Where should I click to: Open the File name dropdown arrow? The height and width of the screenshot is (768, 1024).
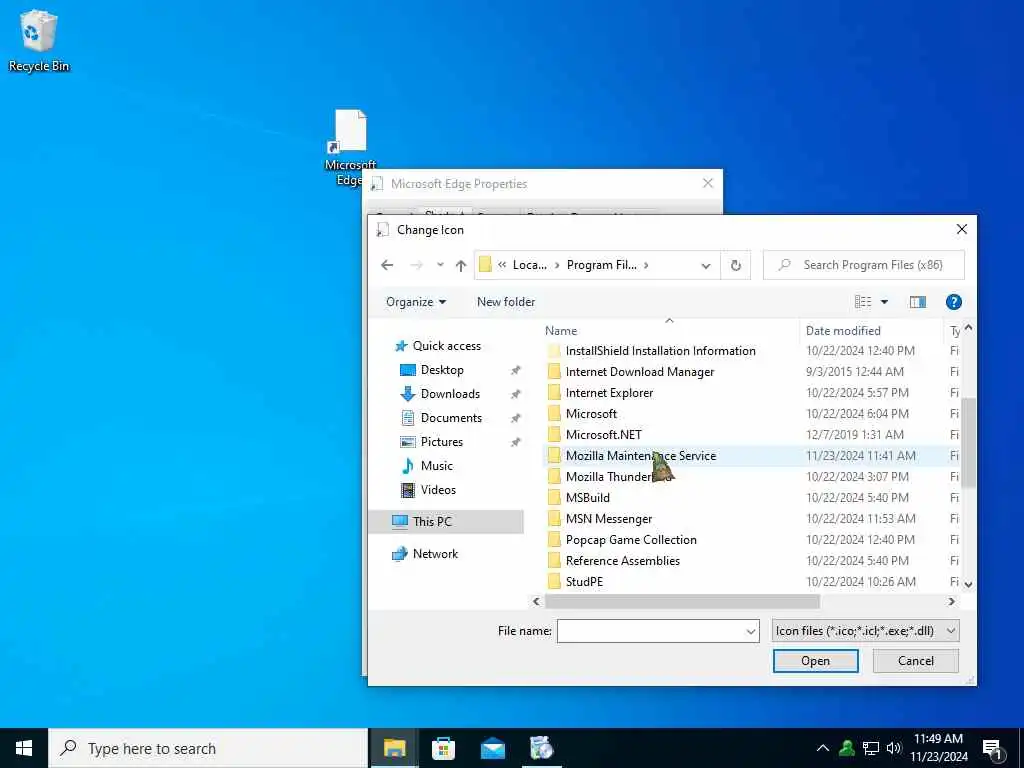(750, 631)
